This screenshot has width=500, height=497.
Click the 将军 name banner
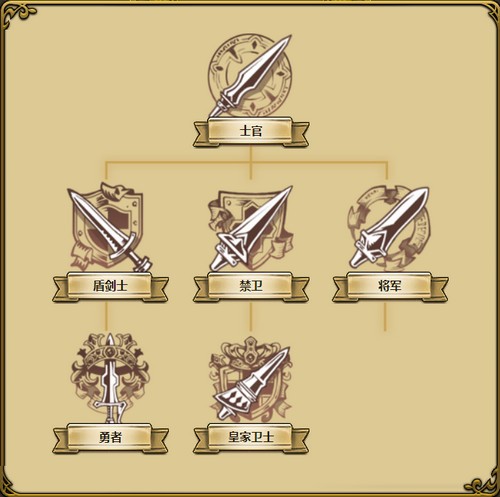tap(390, 287)
